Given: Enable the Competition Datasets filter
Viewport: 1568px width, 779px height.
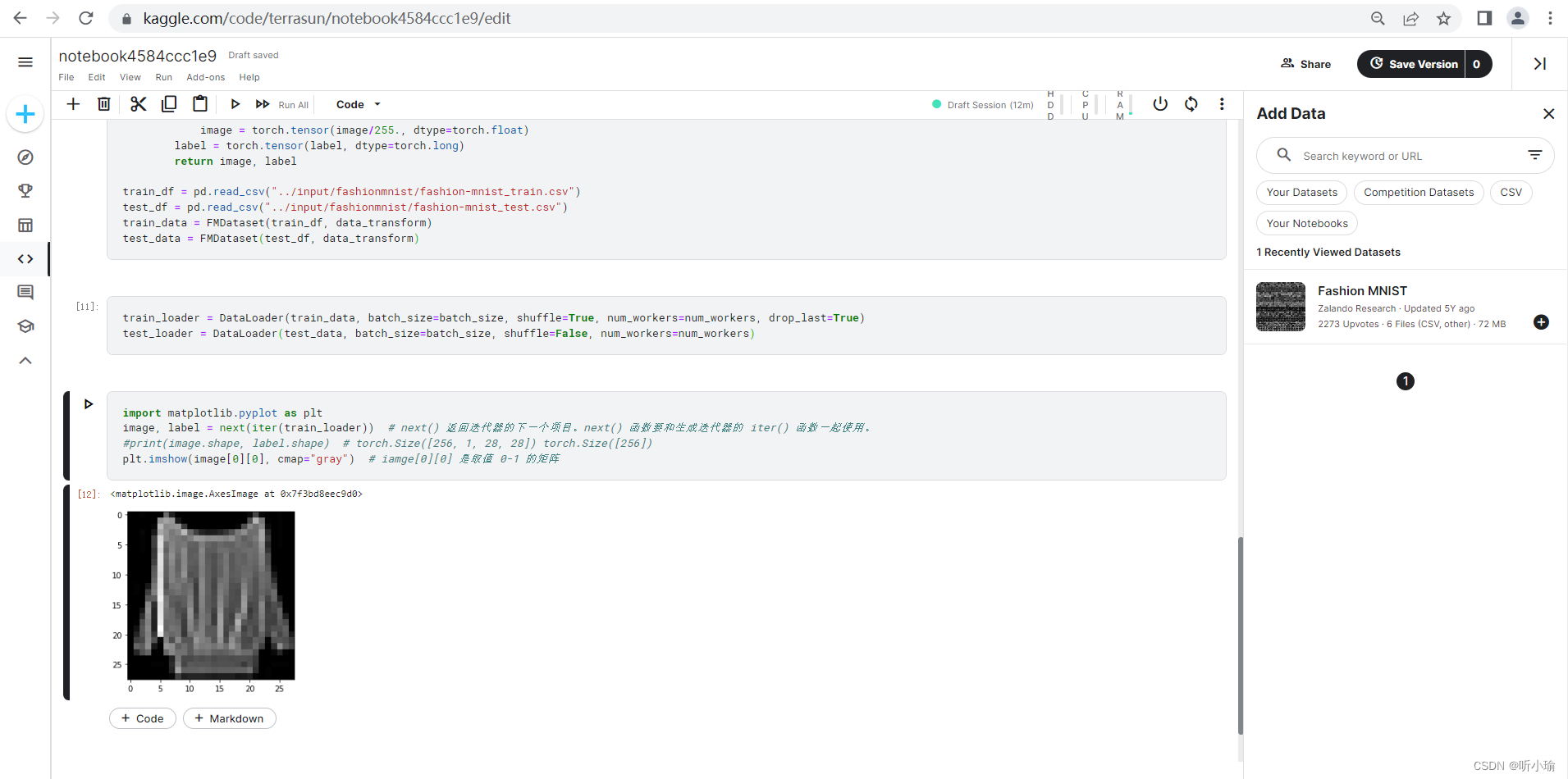Looking at the screenshot, I should tap(1419, 192).
